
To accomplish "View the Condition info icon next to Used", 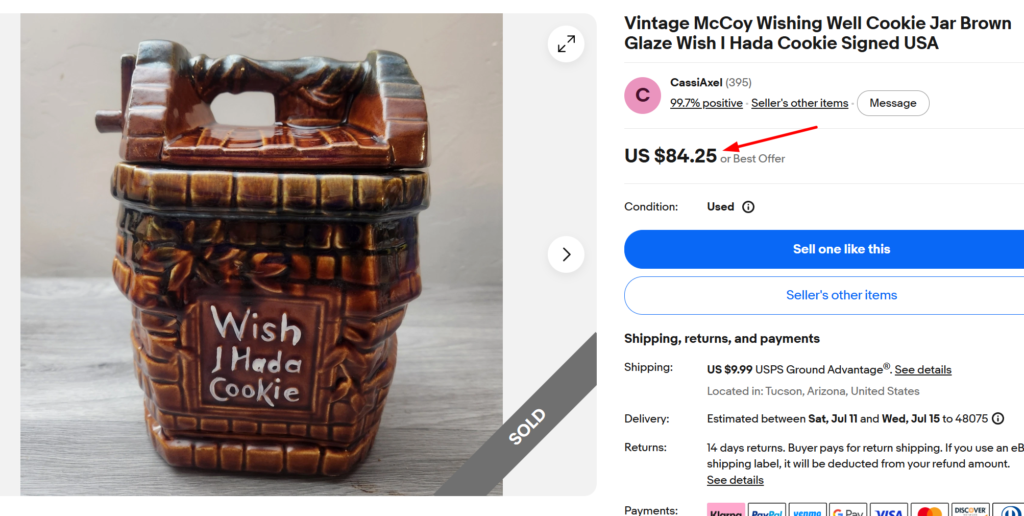I will pos(748,207).
